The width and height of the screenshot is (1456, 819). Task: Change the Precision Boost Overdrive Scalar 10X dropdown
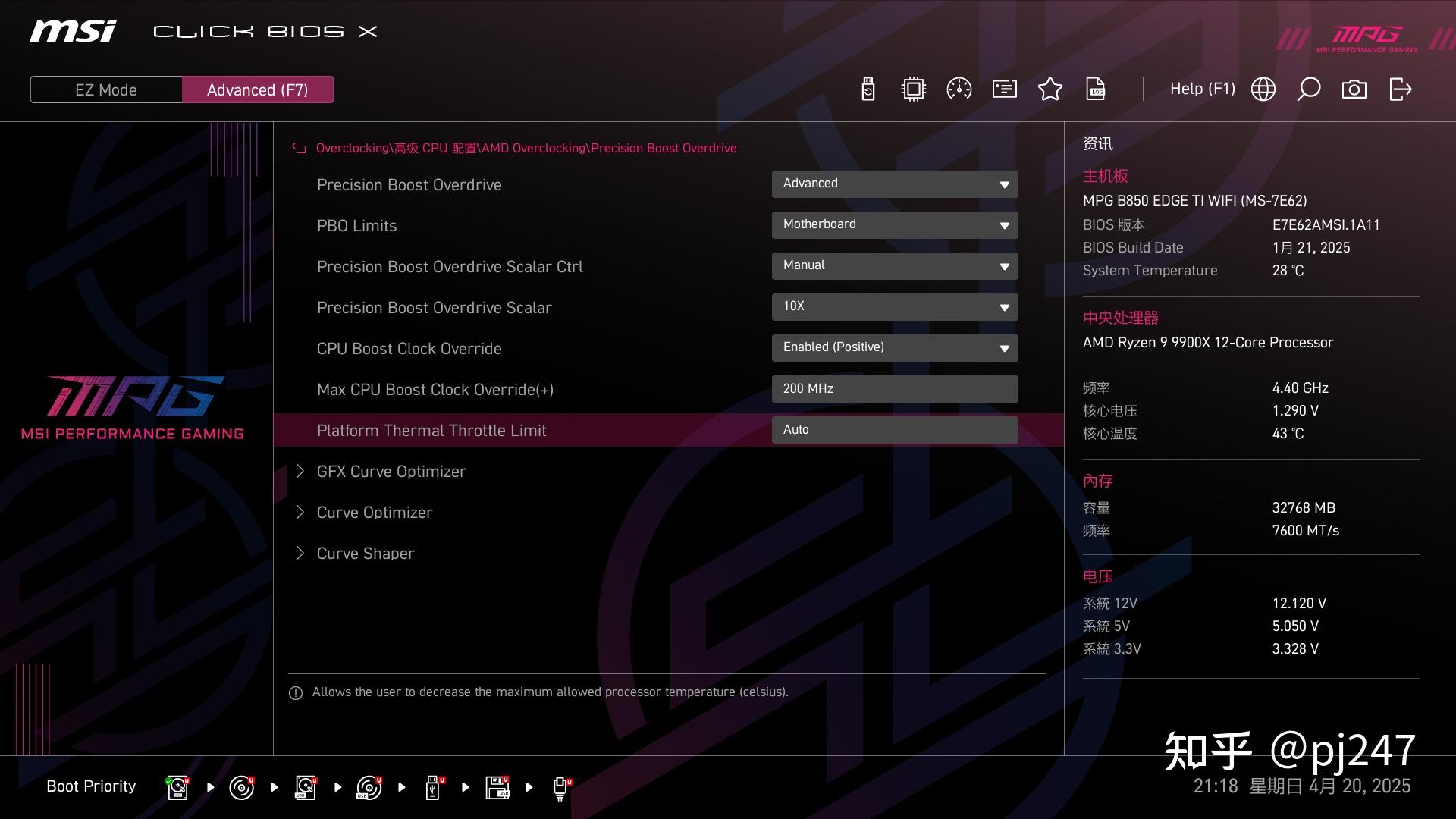(894, 307)
